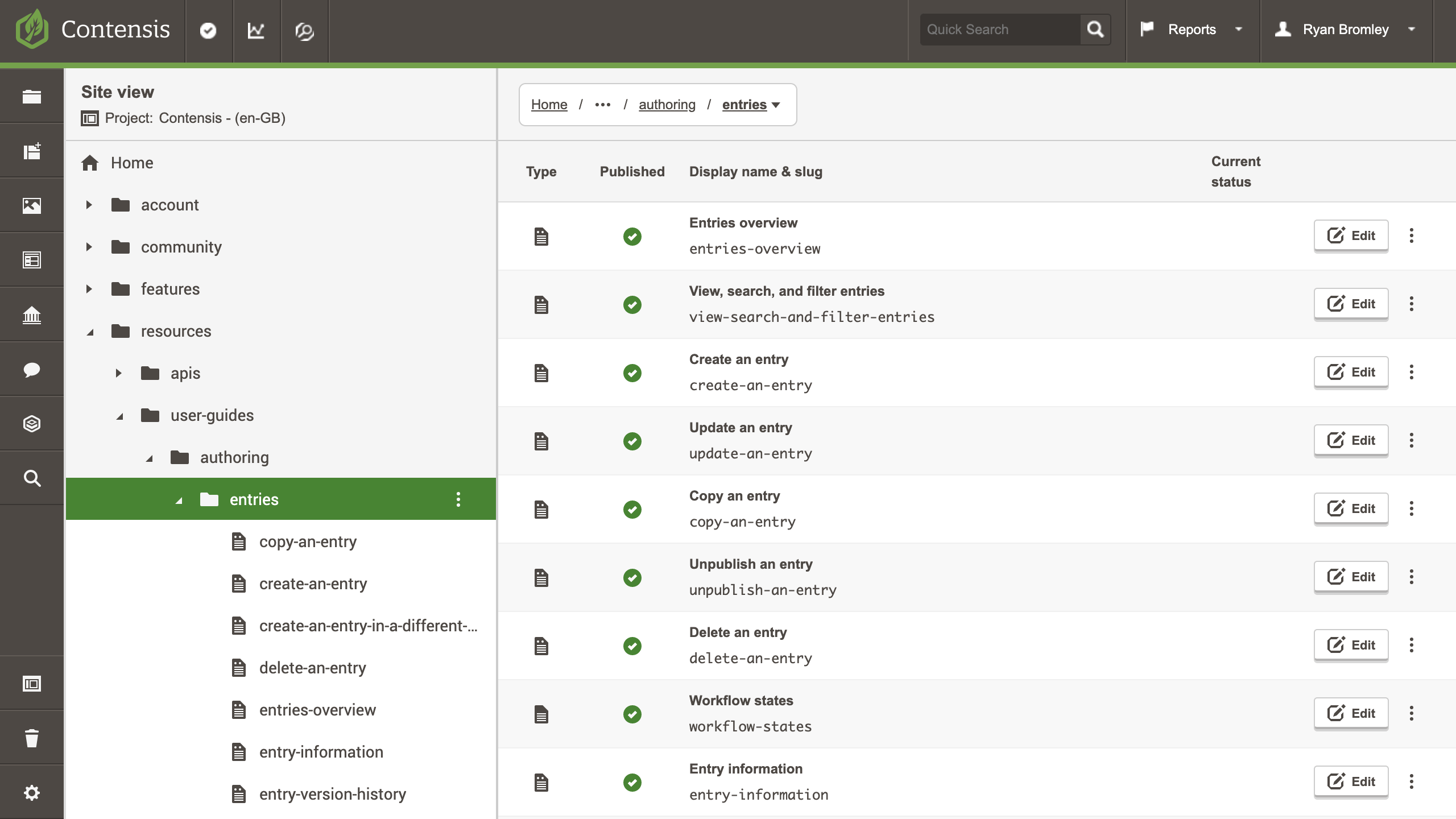Click the Current status column header
This screenshot has height=819, width=1456.
[x=1236, y=172]
